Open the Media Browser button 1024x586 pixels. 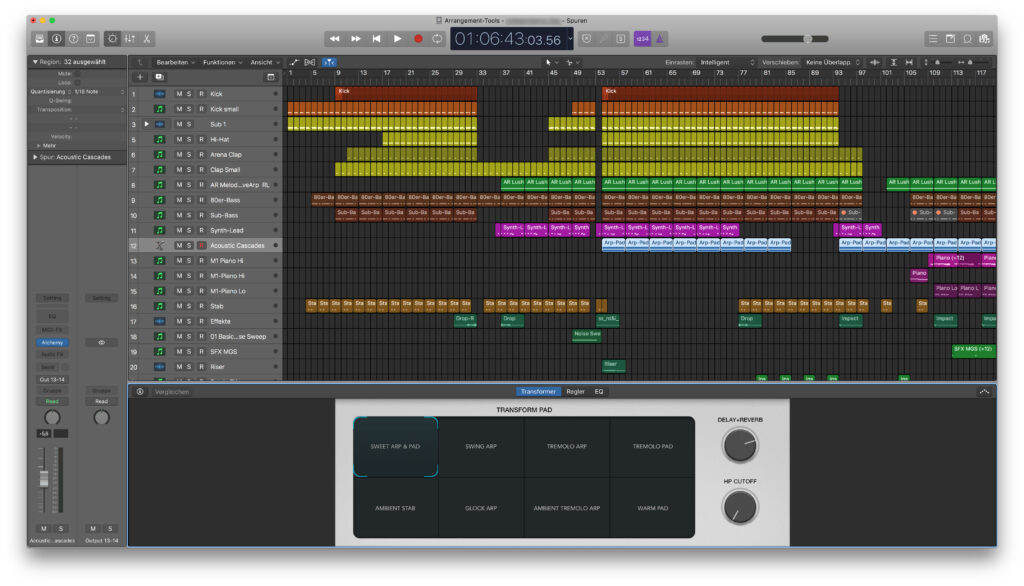pyautogui.click(x=984, y=39)
